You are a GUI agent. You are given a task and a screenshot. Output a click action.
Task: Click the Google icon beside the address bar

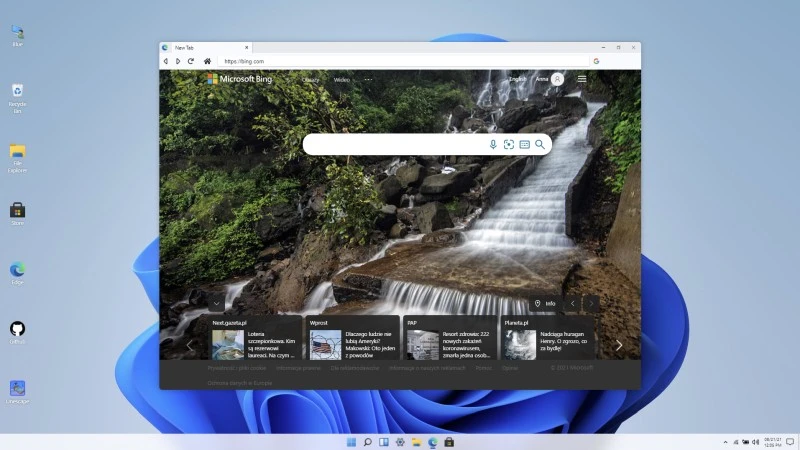click(596, 61)
